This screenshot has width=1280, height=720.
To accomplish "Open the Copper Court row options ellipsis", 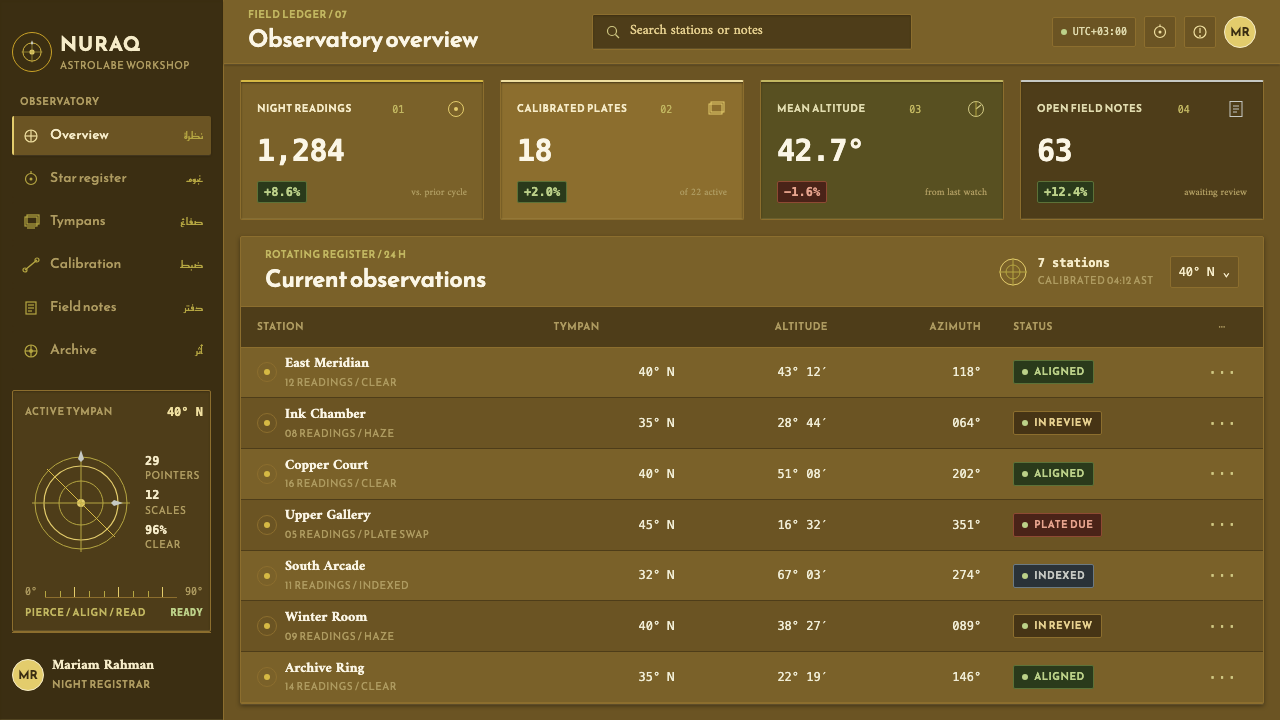I will [x=1222, y=474].
